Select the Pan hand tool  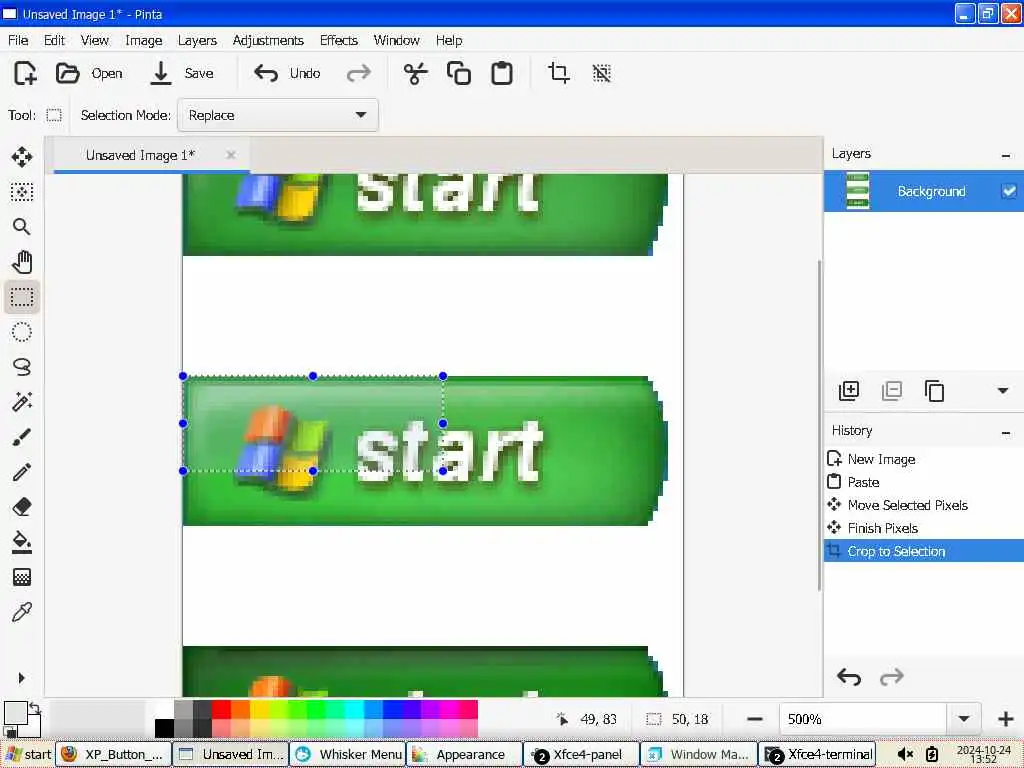(x=22, y=262)
